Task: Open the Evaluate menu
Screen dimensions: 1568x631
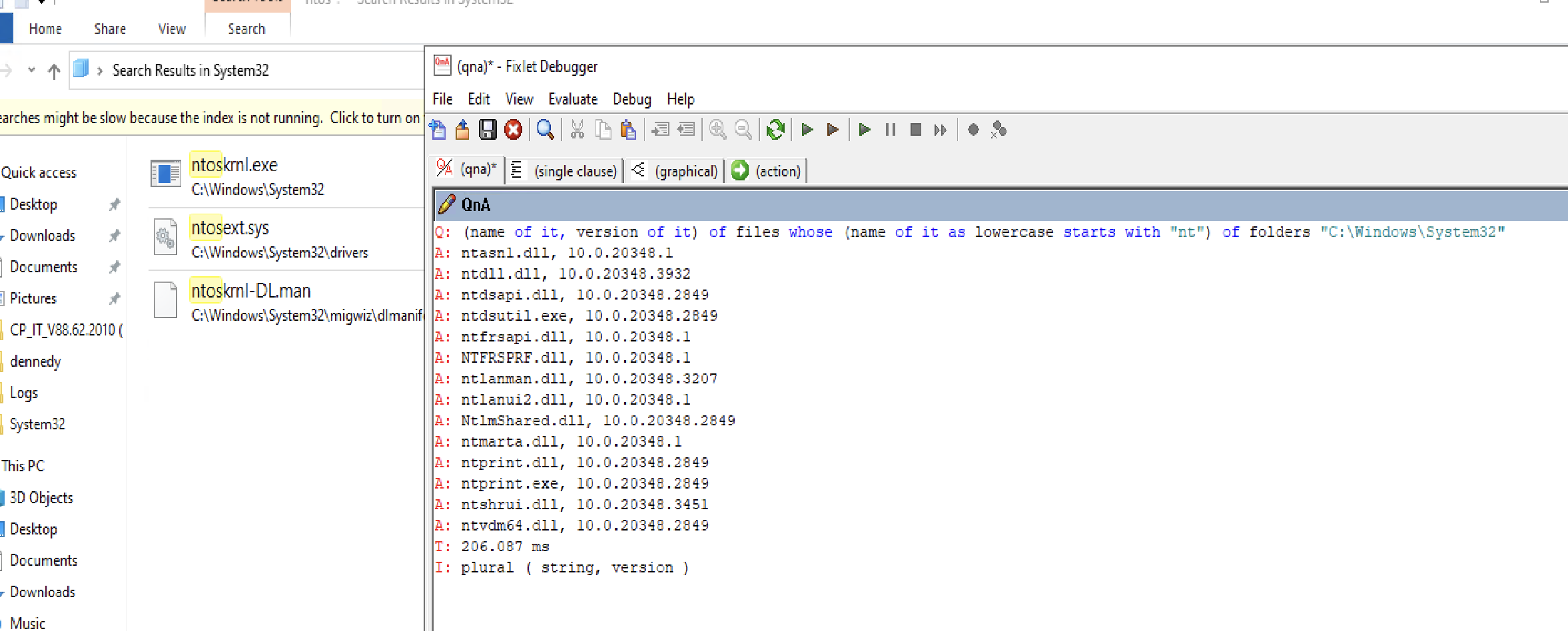Action: (572, 99)
